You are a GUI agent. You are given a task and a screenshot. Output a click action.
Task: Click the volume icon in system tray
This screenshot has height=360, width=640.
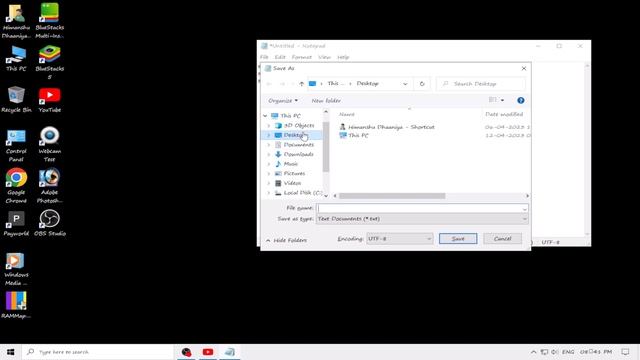(555, 352)
